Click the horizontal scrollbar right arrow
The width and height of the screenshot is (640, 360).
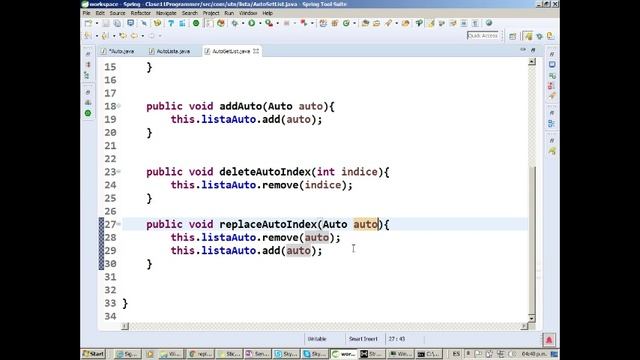pyautogui.click(x=524, y=326)
